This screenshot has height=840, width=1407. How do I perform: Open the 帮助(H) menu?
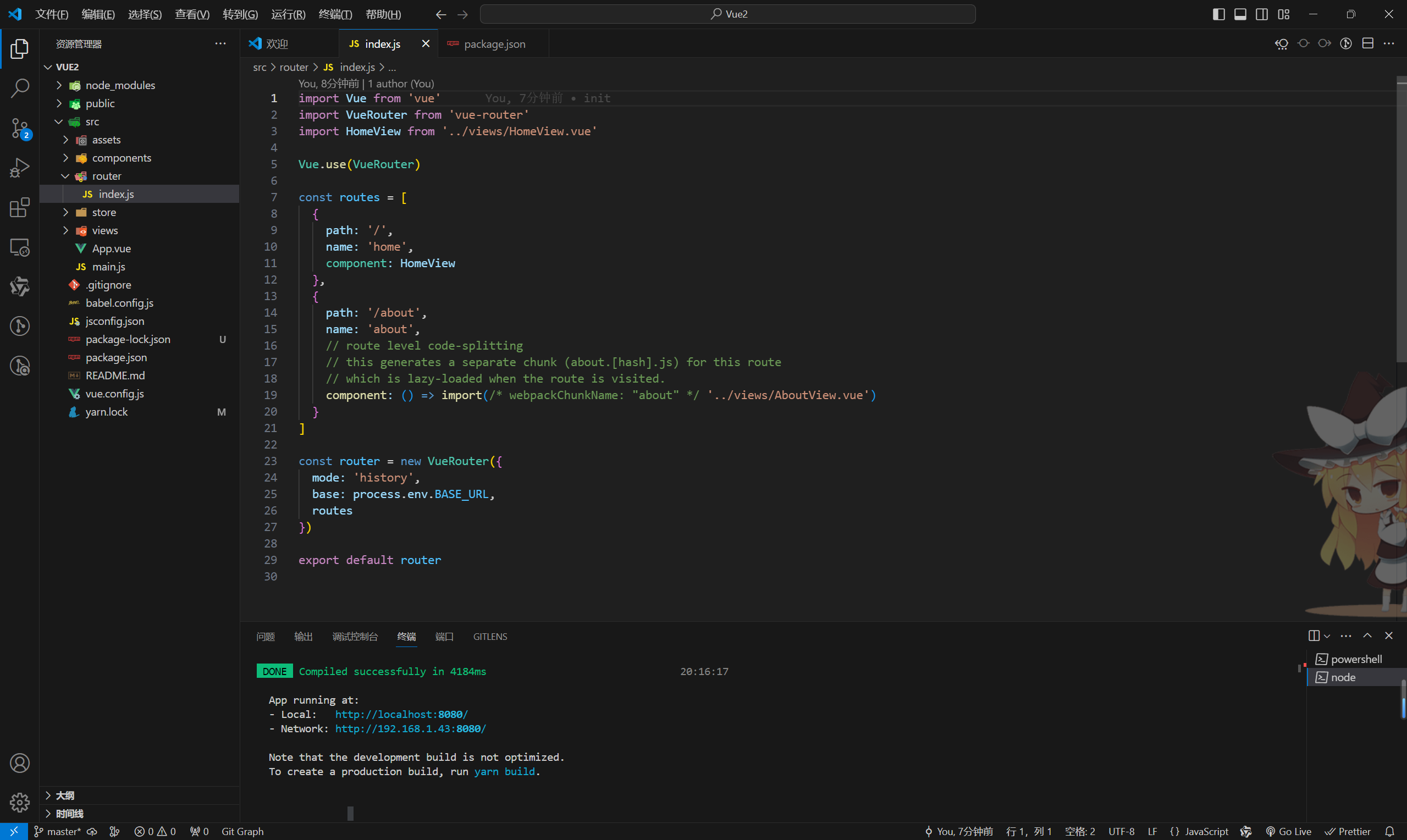[383, 14]
